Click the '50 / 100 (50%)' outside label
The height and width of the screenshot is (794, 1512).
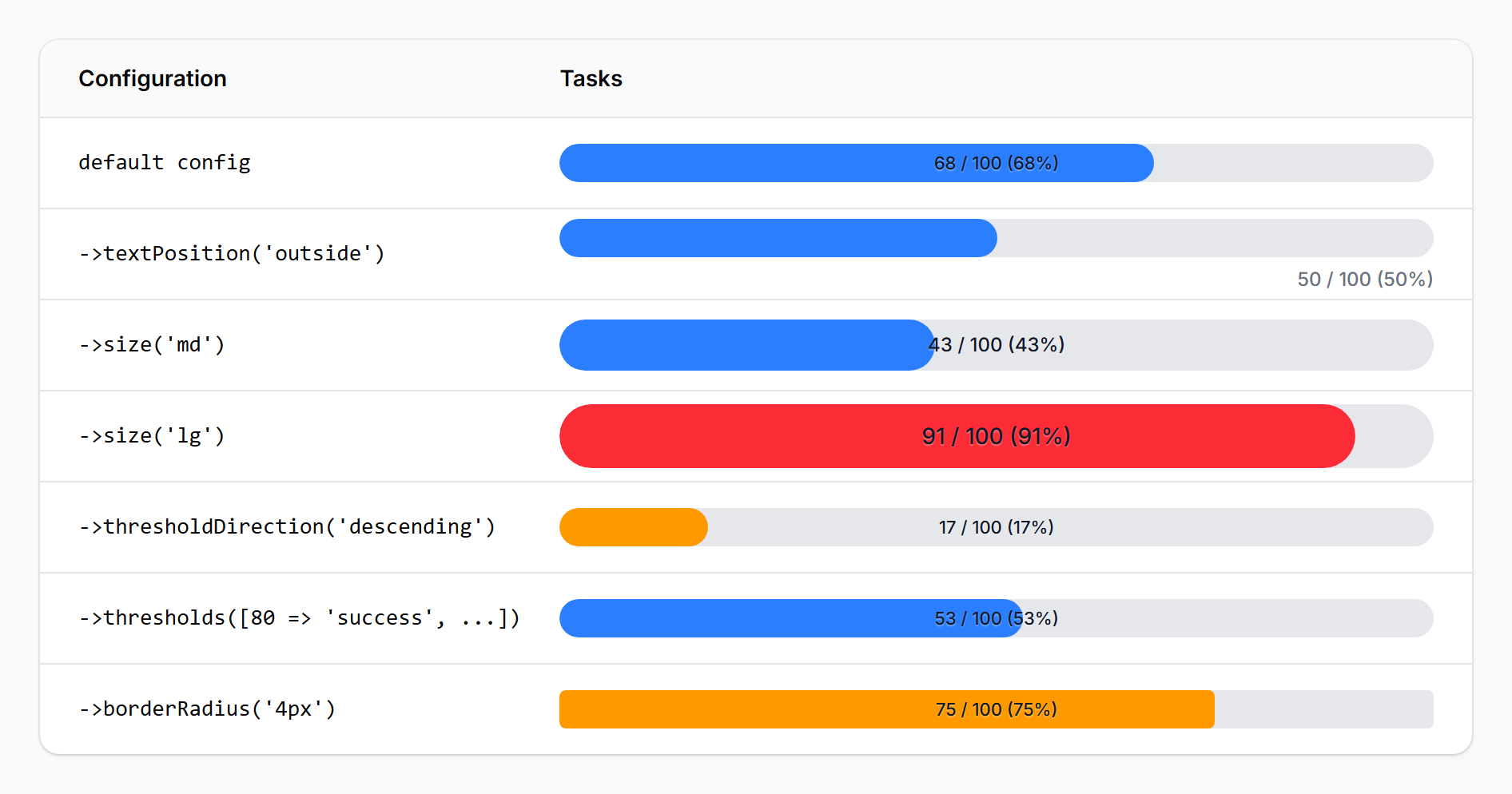[x=1363, y=280]
